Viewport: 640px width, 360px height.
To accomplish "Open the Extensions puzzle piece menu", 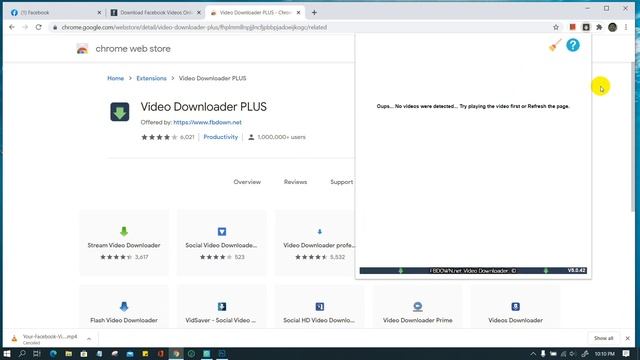I will [599, 27].
